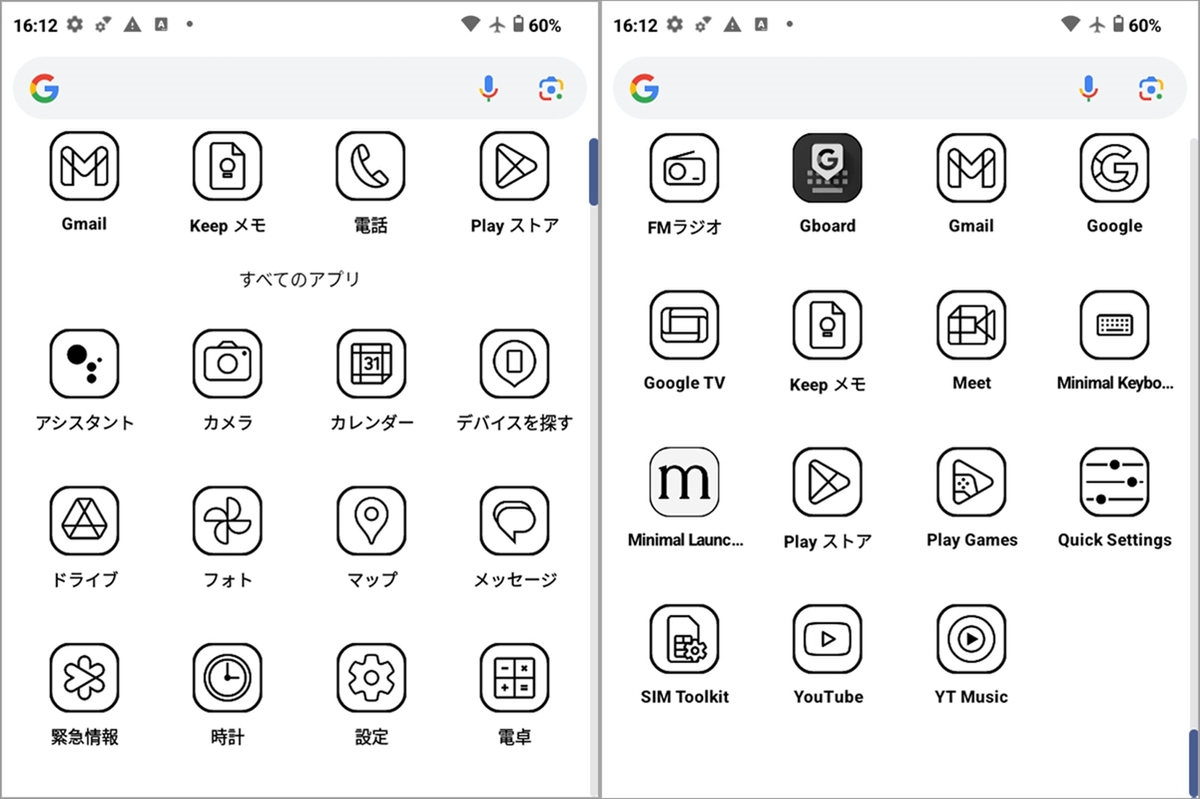The image size is (1200, 799).
Task: Open Keep メモ in the left screen
Action: (x=228, y=166)
